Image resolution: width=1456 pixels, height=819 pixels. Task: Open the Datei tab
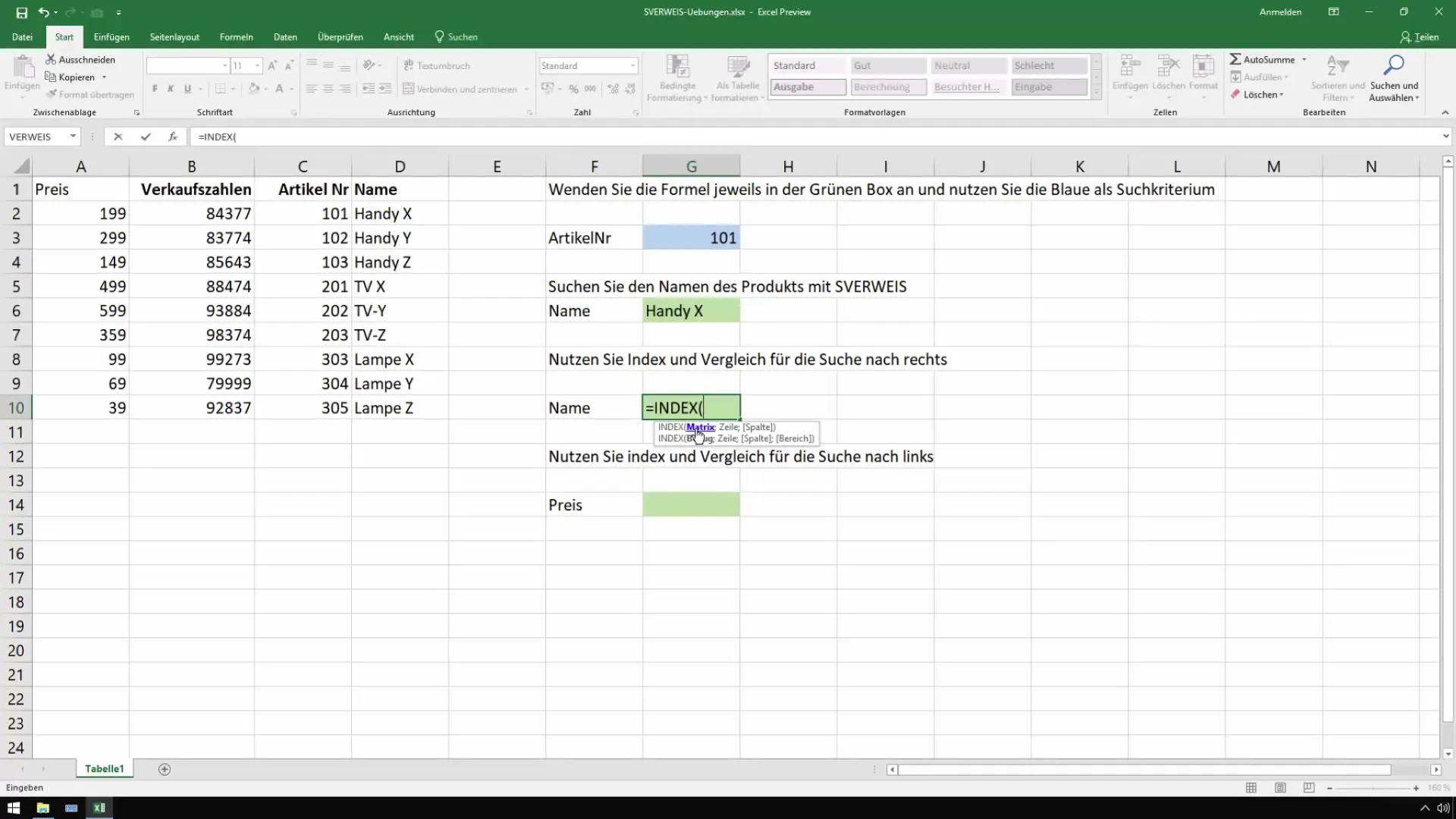(22, 36)
